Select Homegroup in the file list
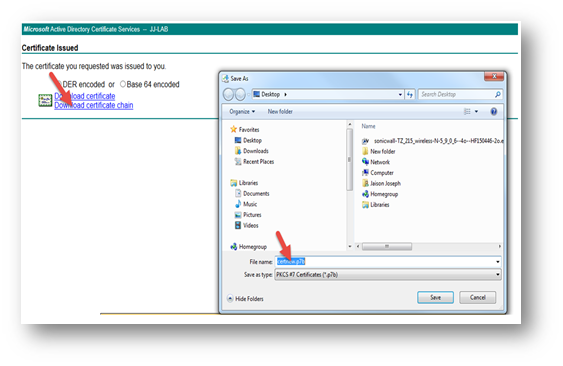 [x=380, y=194]
